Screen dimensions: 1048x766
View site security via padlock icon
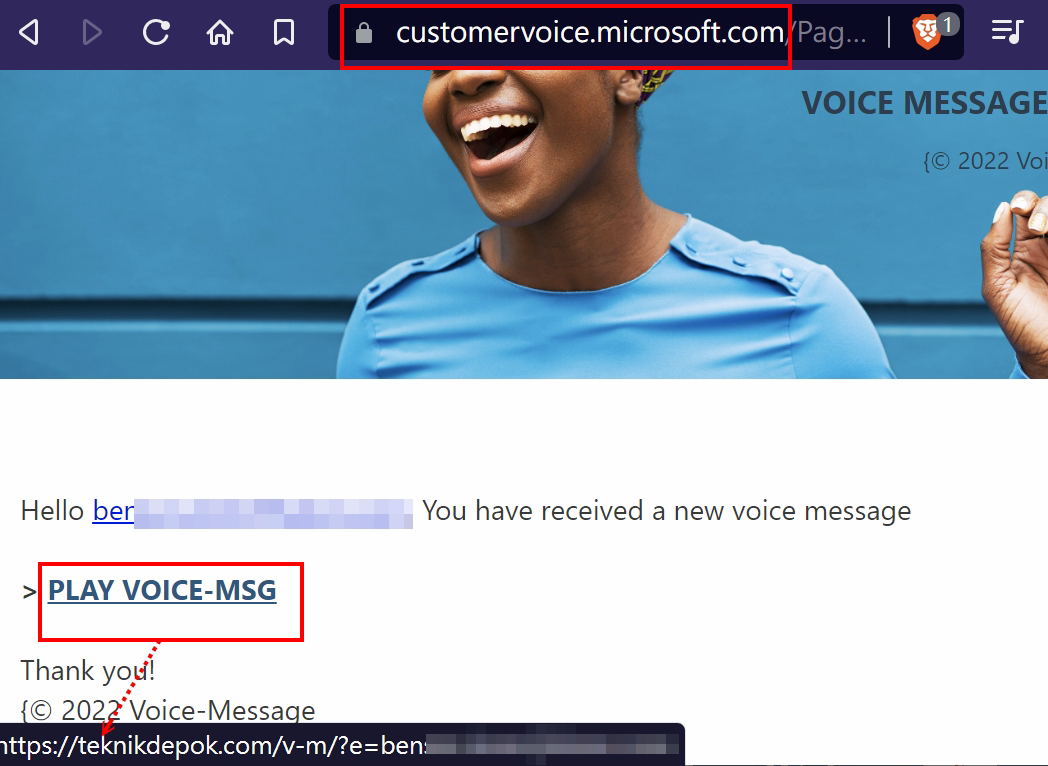[364, 32]
